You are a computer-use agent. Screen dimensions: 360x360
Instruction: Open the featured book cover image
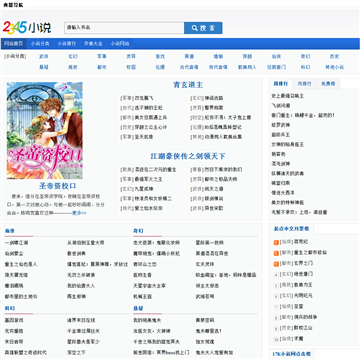(45, 130)
